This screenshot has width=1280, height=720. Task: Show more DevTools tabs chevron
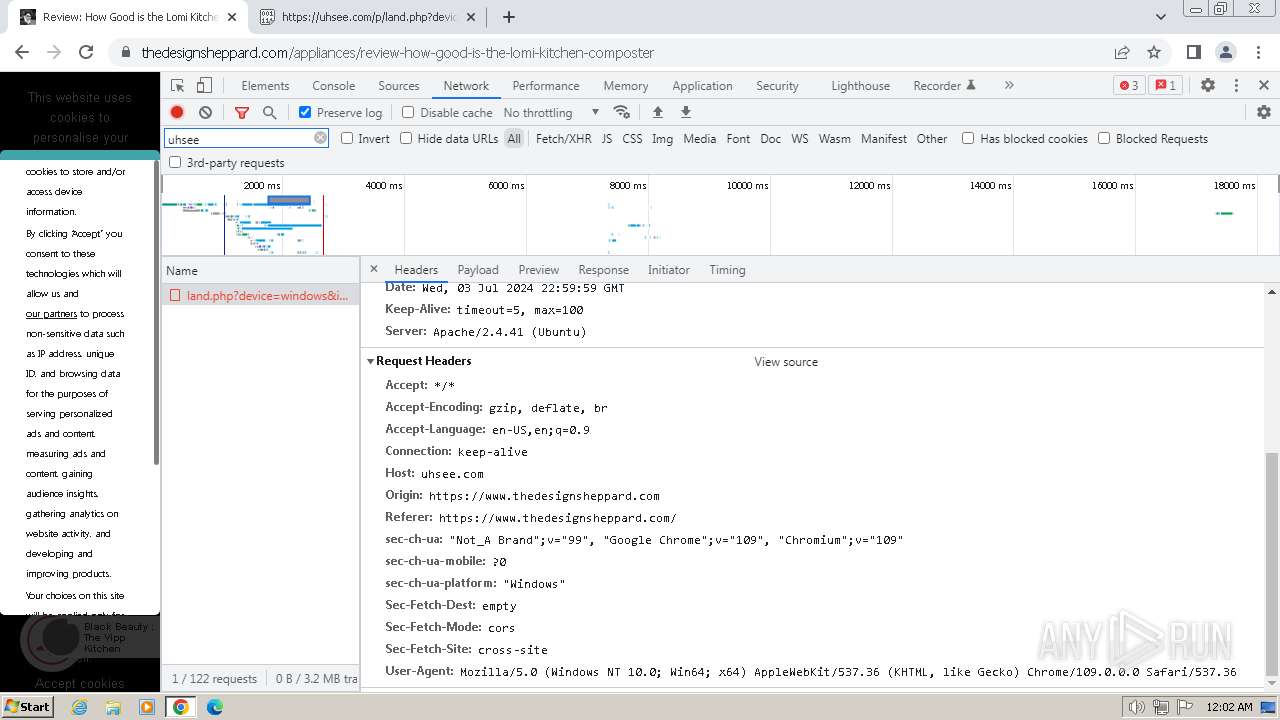(x=1008, y=85)
